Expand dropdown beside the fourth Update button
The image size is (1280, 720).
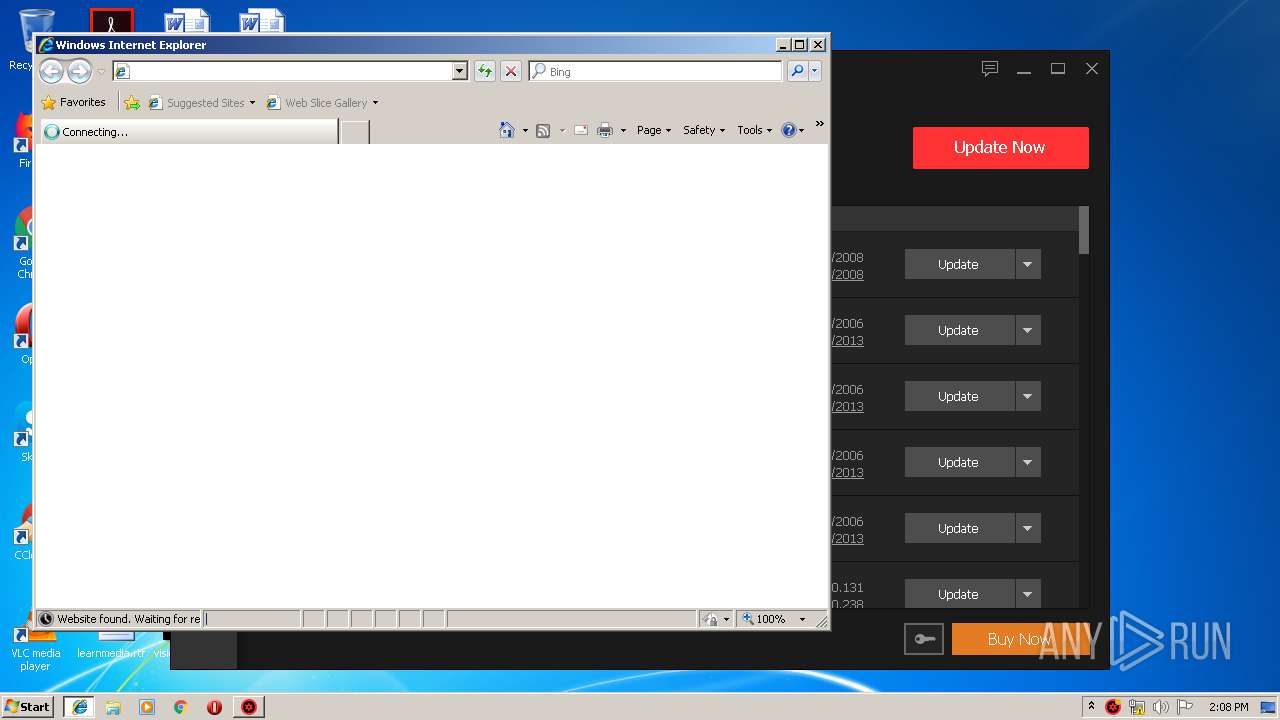[x=1028, y=462]
